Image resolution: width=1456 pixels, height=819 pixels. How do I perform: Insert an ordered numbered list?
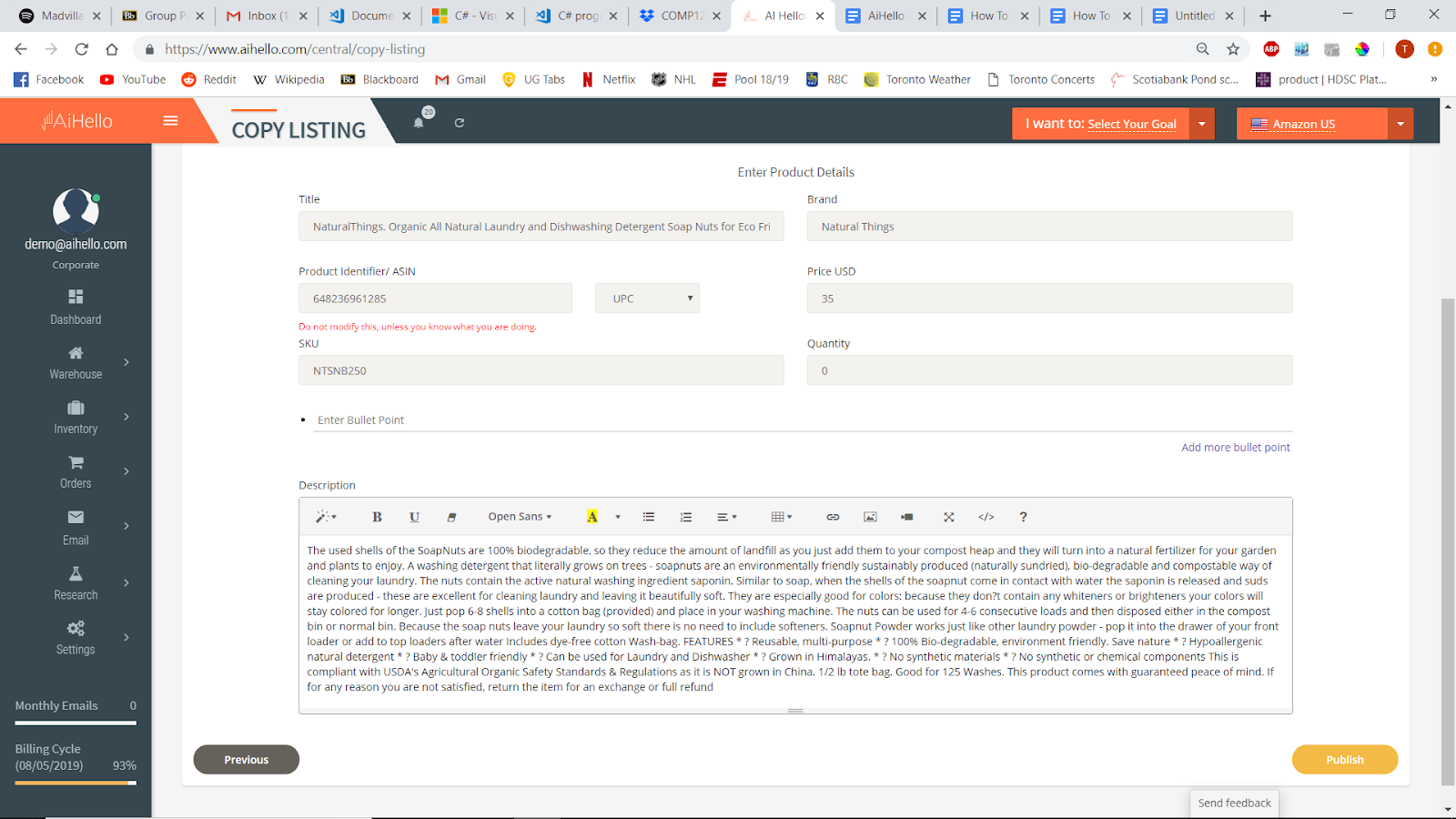[686, 517]
